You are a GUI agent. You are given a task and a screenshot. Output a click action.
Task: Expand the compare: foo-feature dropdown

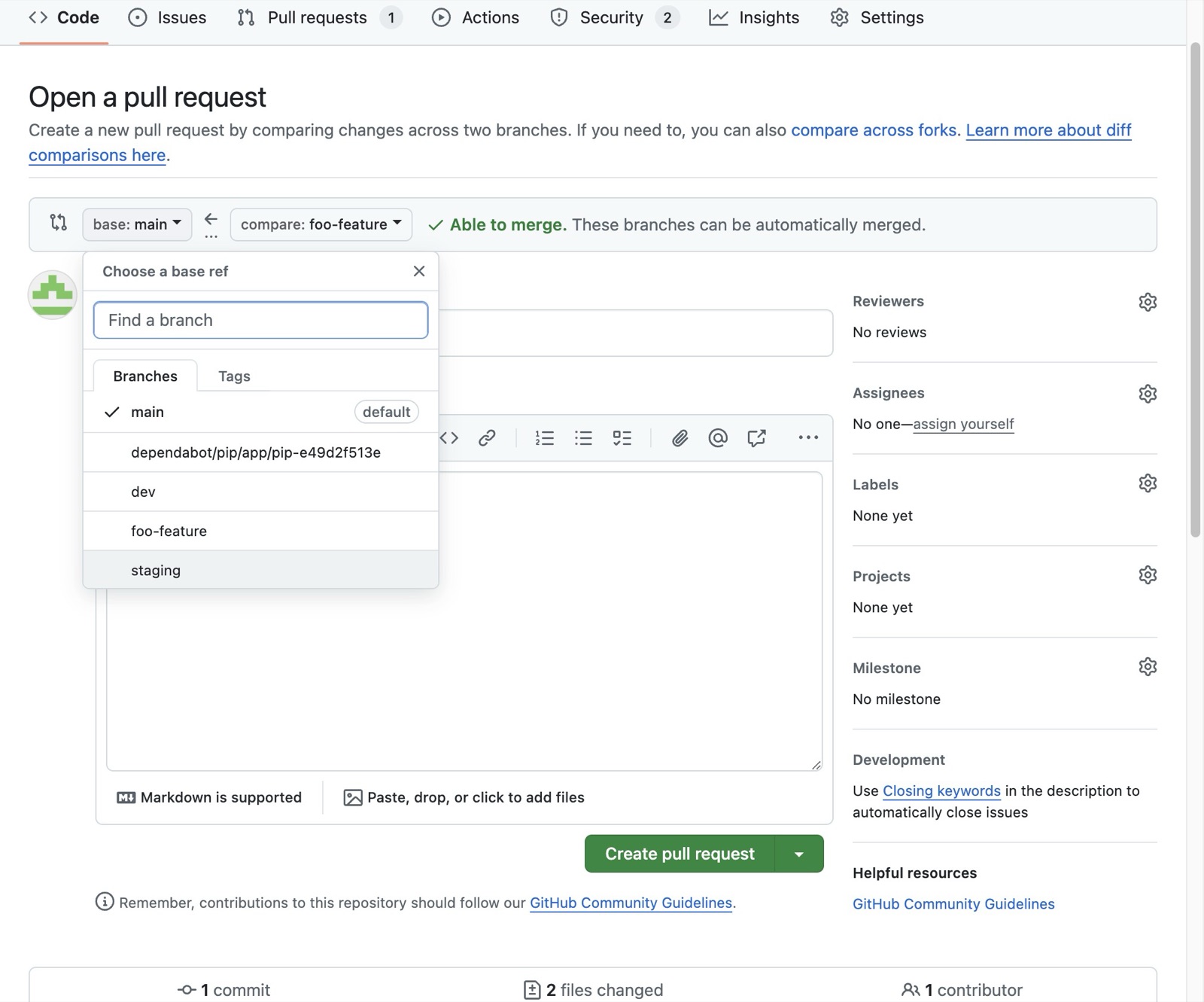pyautogui.click(x=321, y=224)
